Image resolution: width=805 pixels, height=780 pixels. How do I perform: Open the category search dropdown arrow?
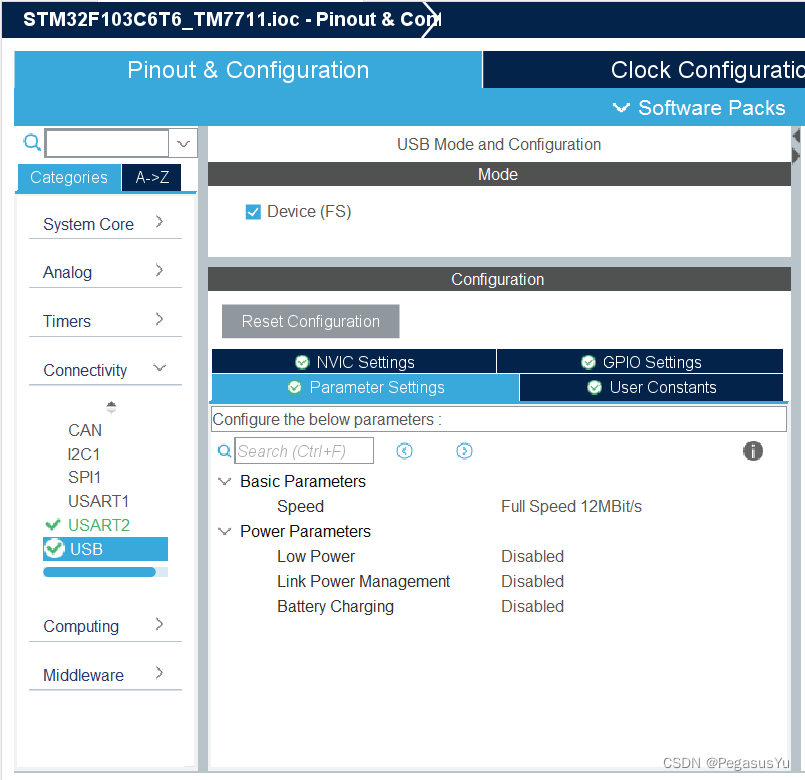[183, 143]
